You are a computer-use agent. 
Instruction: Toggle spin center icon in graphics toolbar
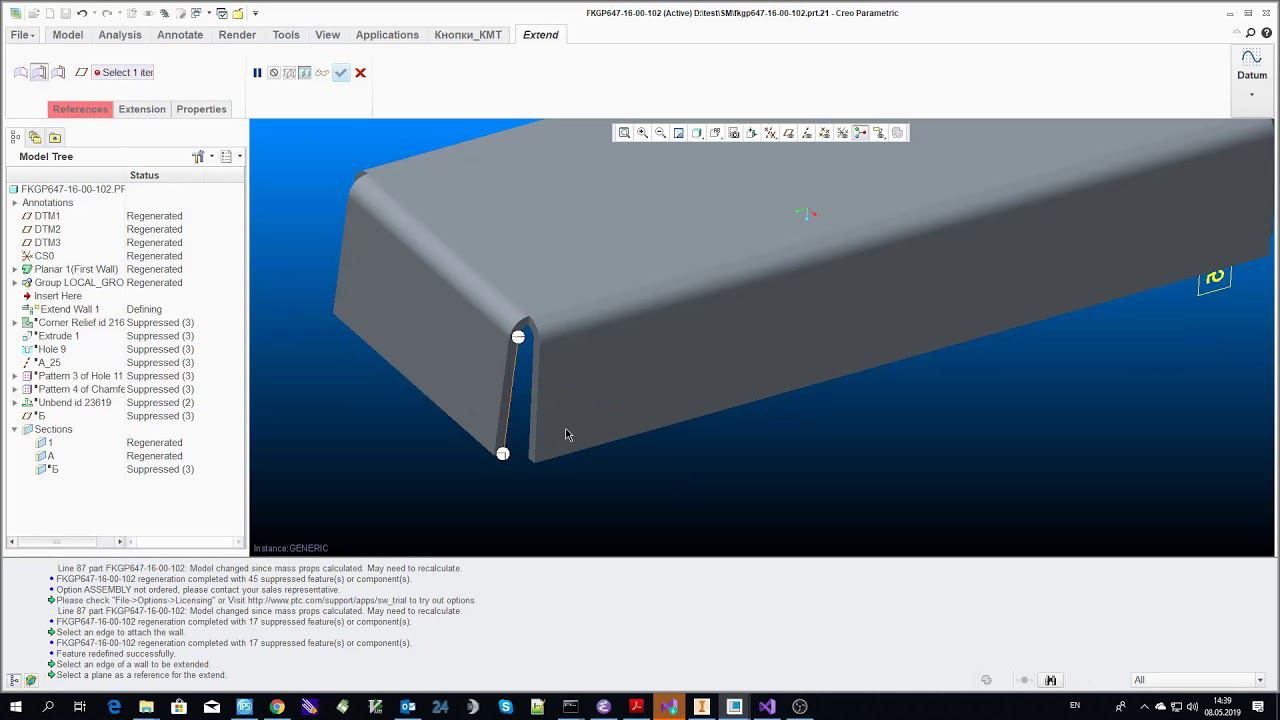[x=860, y=133]
